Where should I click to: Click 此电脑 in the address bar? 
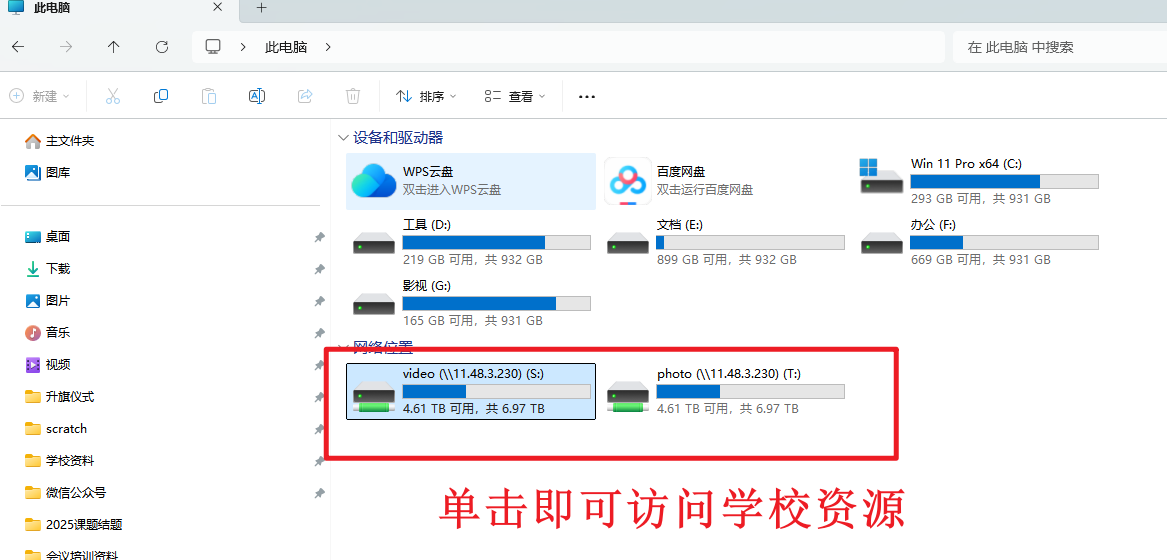[x=286, y=47]
